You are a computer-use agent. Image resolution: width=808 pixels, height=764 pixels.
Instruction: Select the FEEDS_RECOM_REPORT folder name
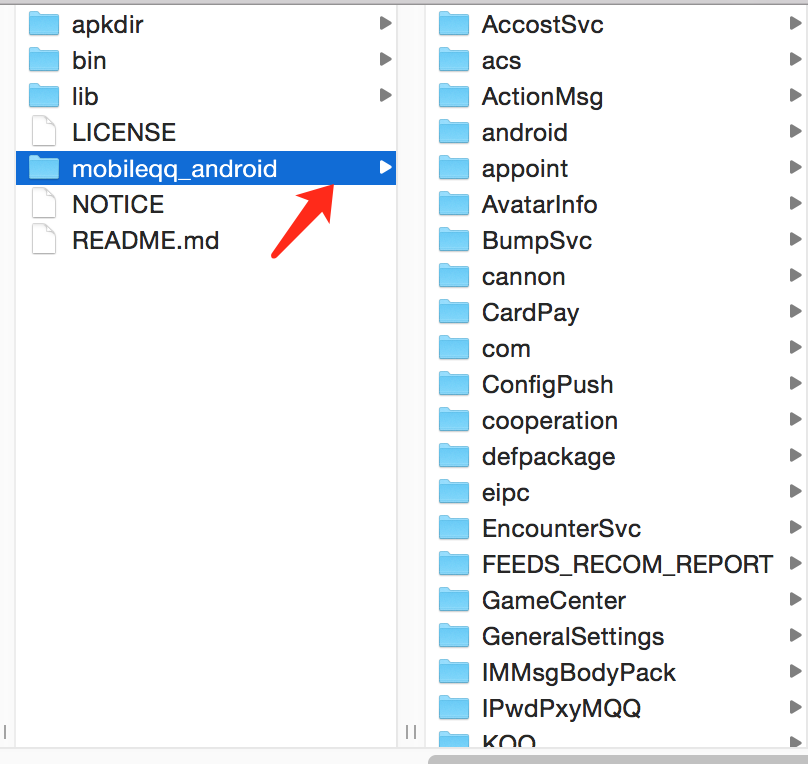[x=627, y=565]
